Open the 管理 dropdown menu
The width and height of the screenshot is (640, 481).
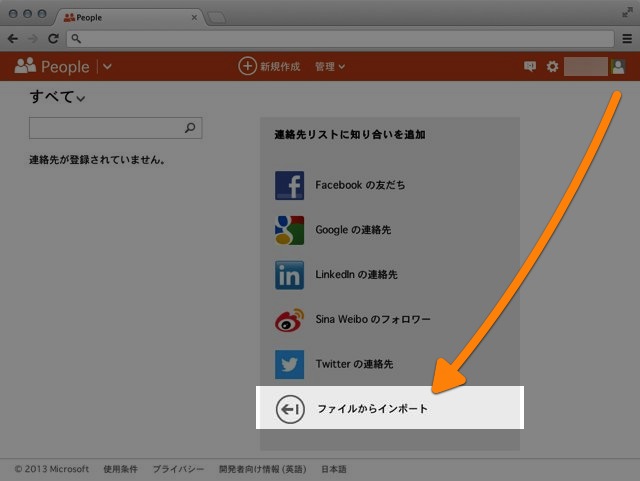330,66
